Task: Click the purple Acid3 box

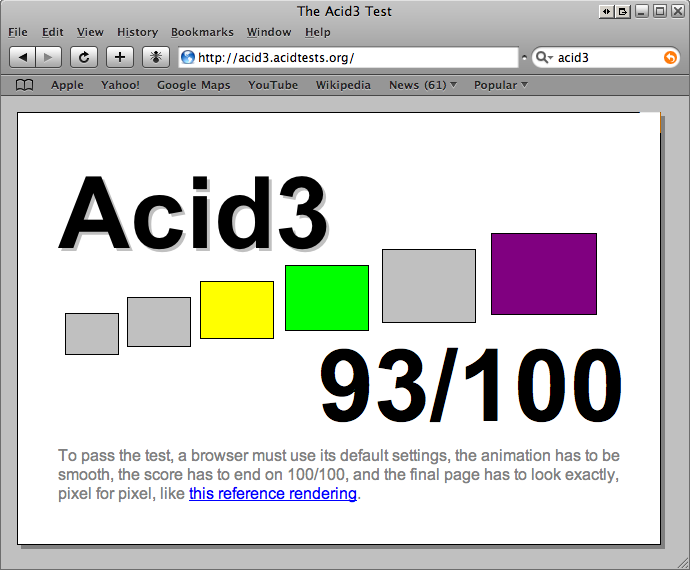Action: 543,274
